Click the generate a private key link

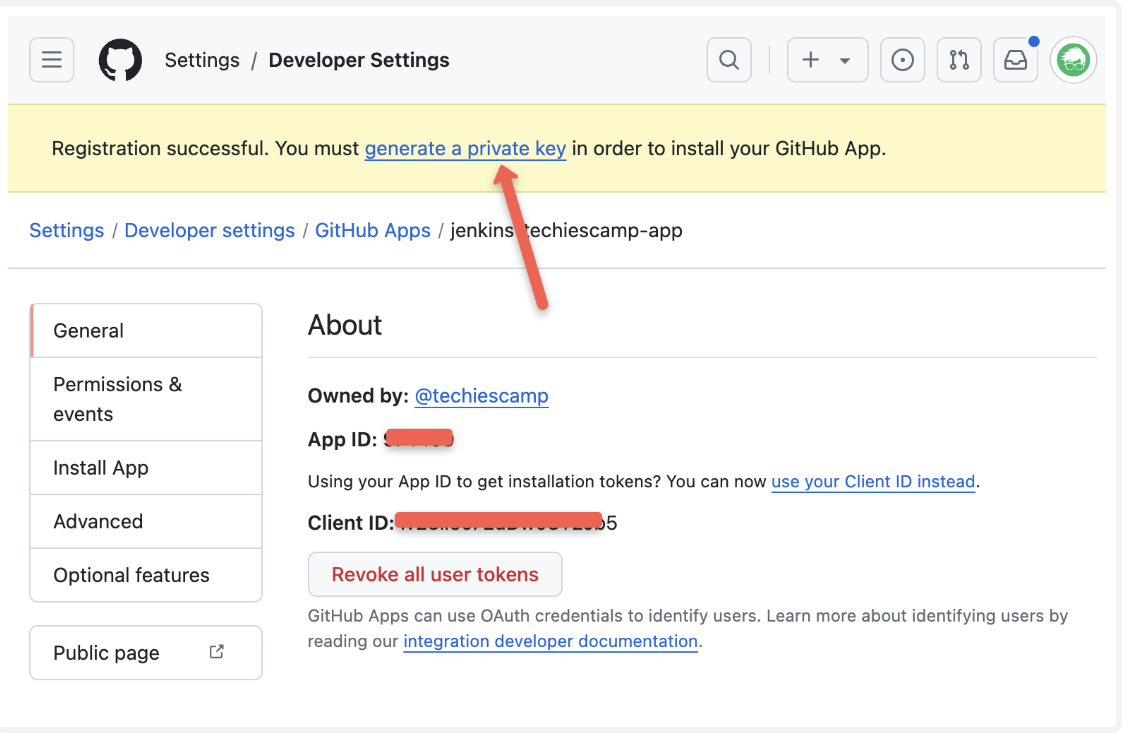click(465, 148)
